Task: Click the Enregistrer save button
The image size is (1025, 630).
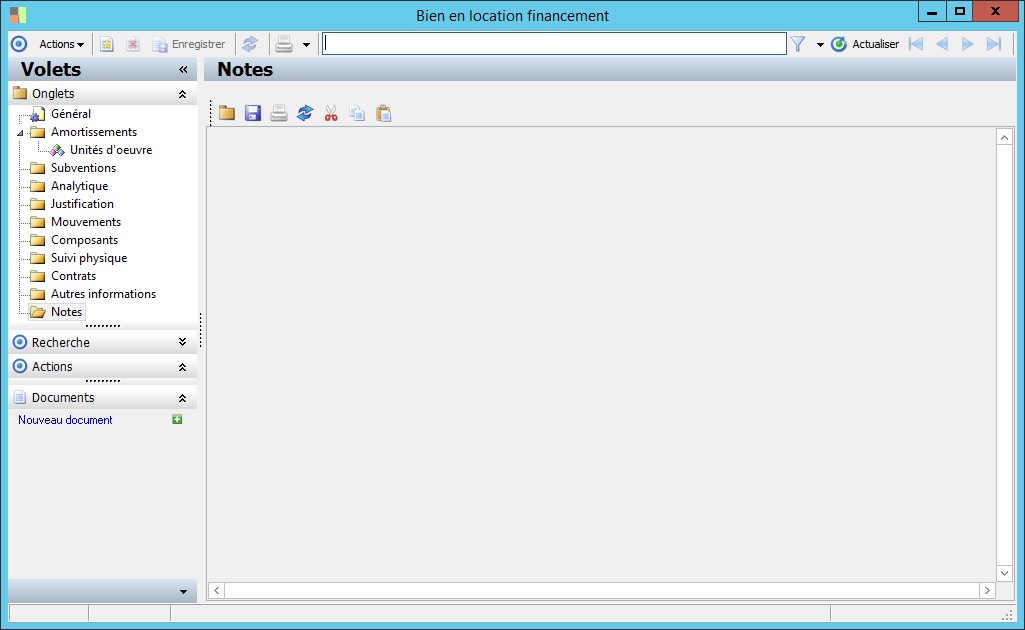Action: (189, 44)
